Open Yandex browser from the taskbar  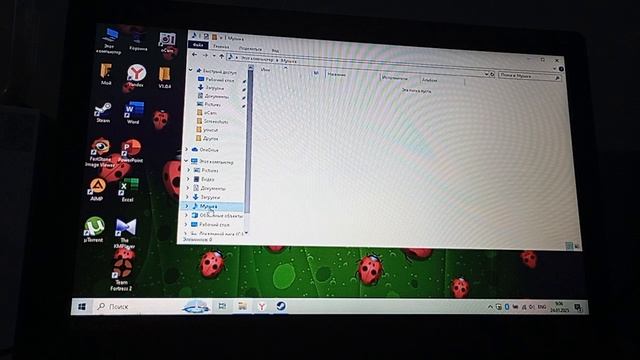[262, 306]
